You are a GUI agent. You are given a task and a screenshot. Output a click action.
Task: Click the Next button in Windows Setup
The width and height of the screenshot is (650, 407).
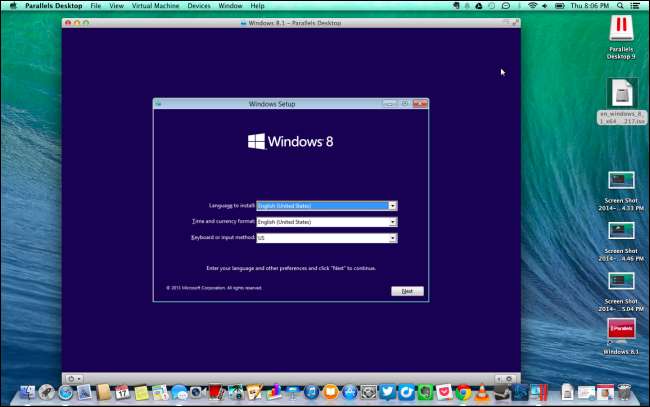coord(407,291)
